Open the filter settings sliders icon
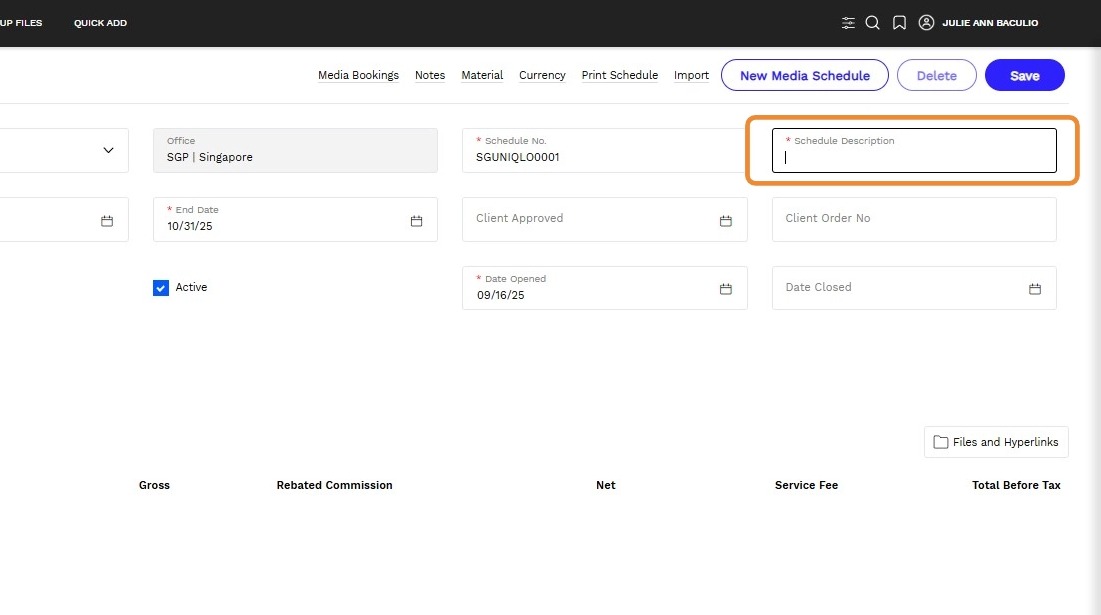Image resolution: width=1101 pixels, height=615 pixels. tap(848, 23)
